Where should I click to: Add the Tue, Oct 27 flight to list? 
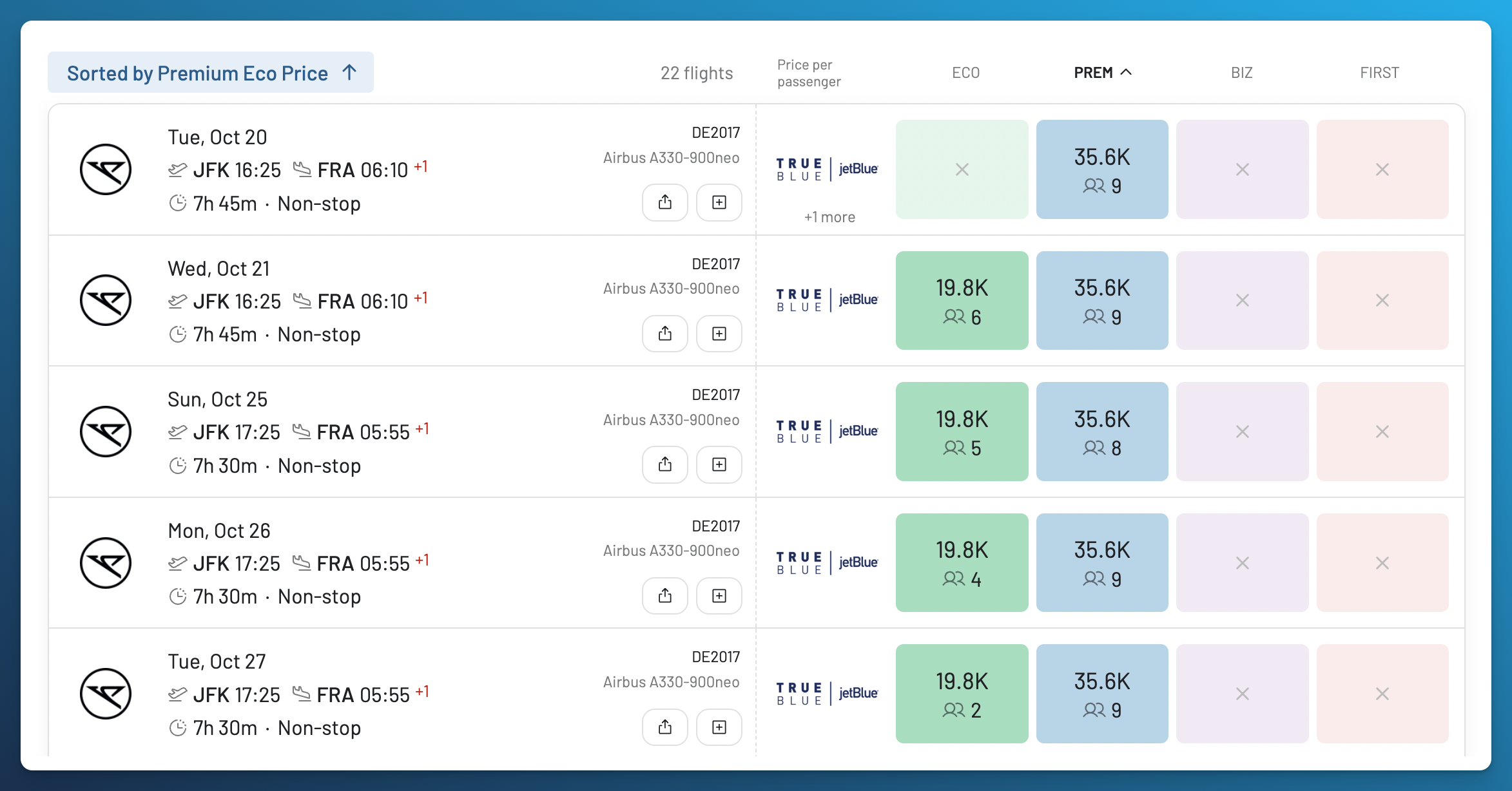pos(719,727)
